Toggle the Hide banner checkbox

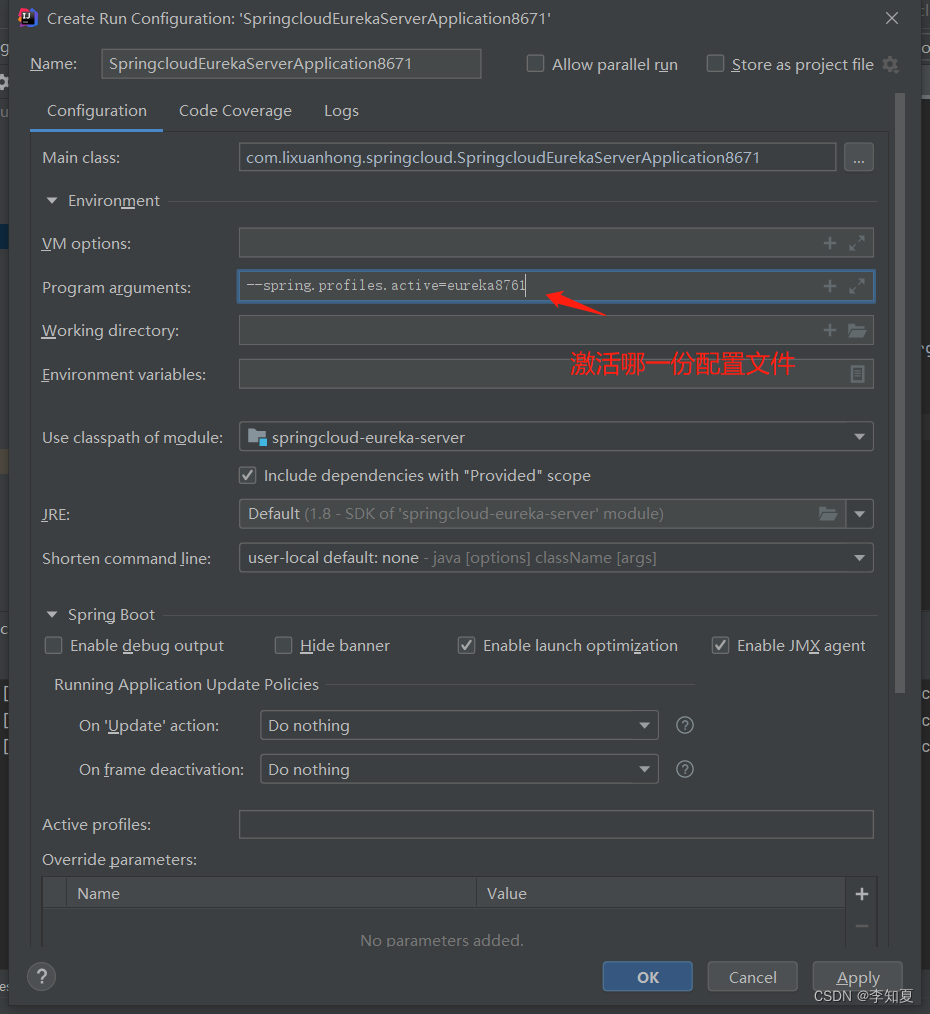coord(284,646)
